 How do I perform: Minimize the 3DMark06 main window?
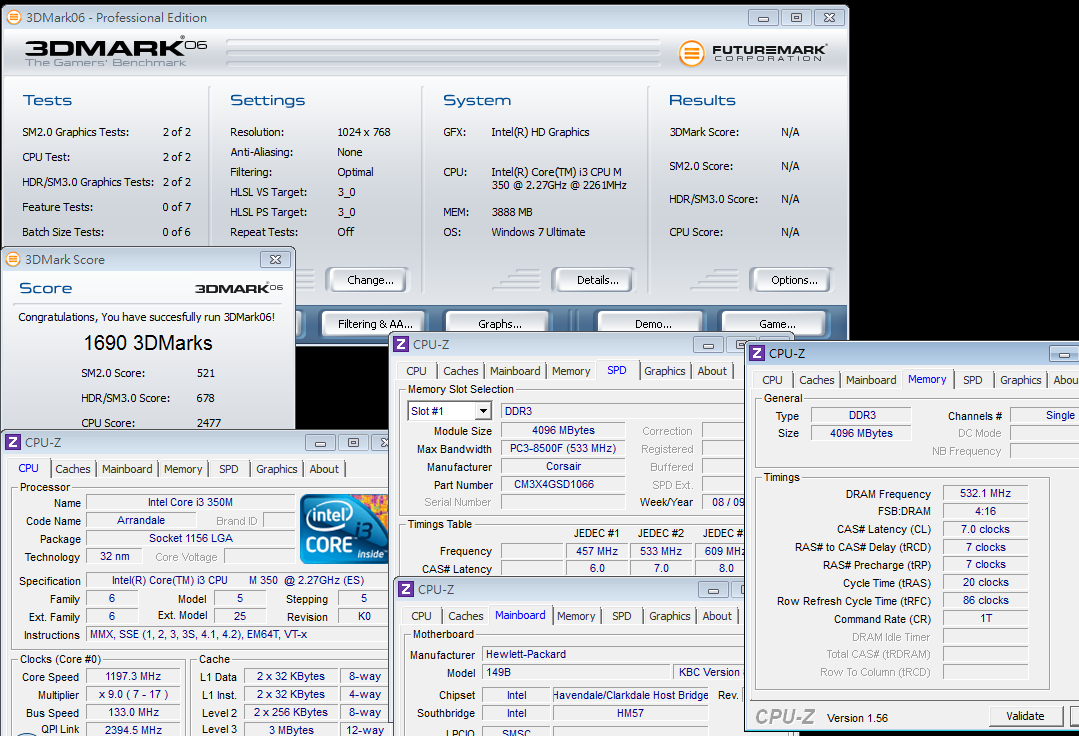(x=763, y=18)
